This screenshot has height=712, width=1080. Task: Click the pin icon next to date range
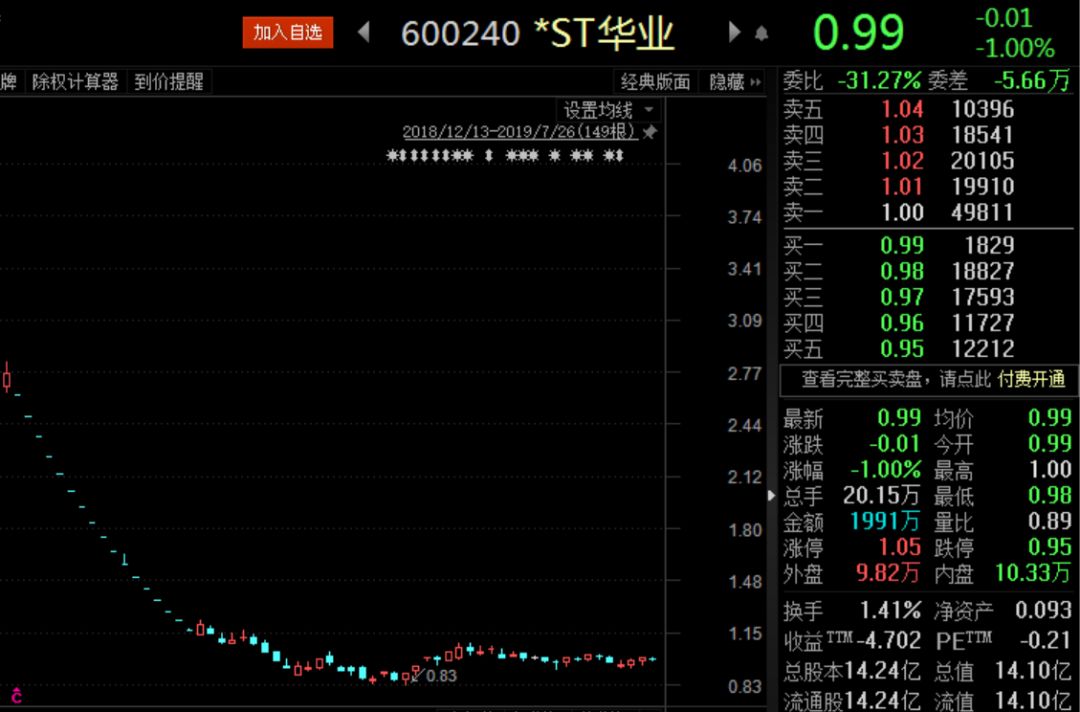[650, 132]
